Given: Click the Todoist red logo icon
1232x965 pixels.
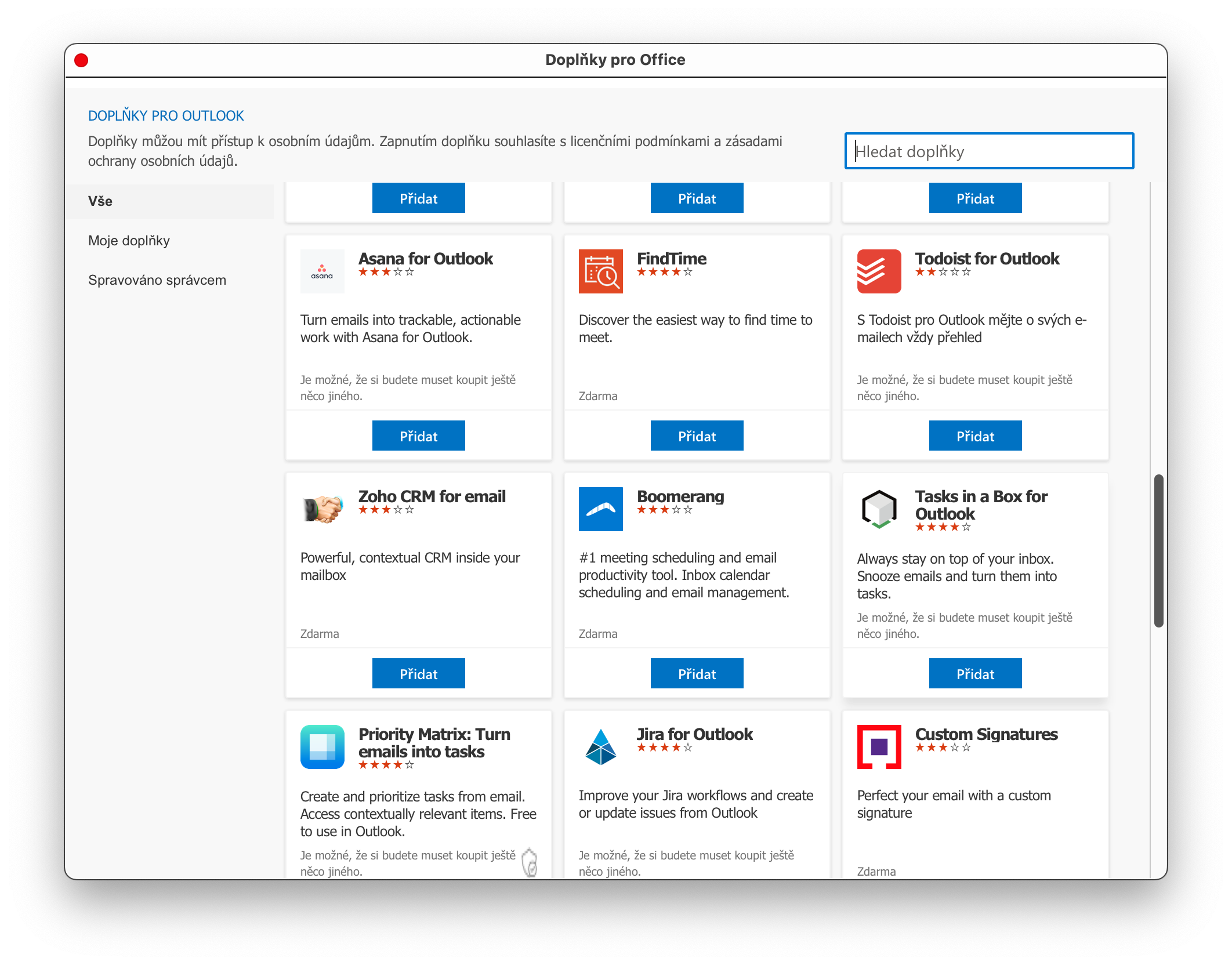Looking at the screenshot, I should pos(879,271).
